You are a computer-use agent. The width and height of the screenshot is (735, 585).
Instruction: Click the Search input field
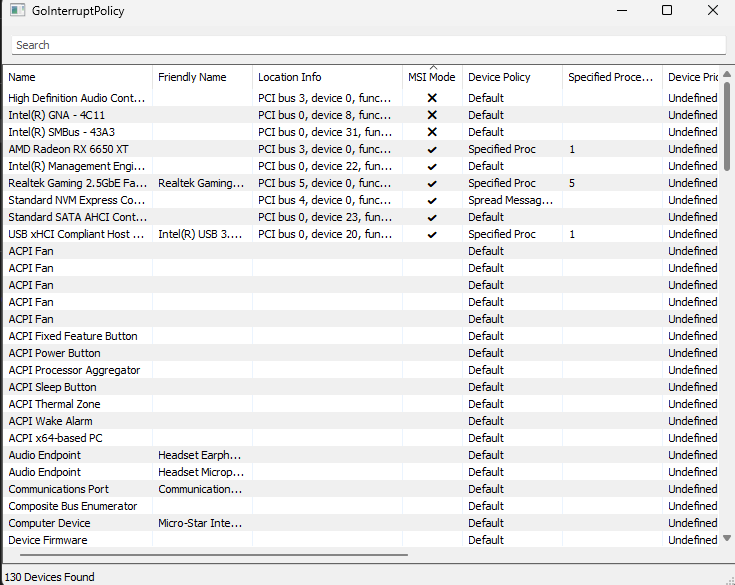[369, 45]
